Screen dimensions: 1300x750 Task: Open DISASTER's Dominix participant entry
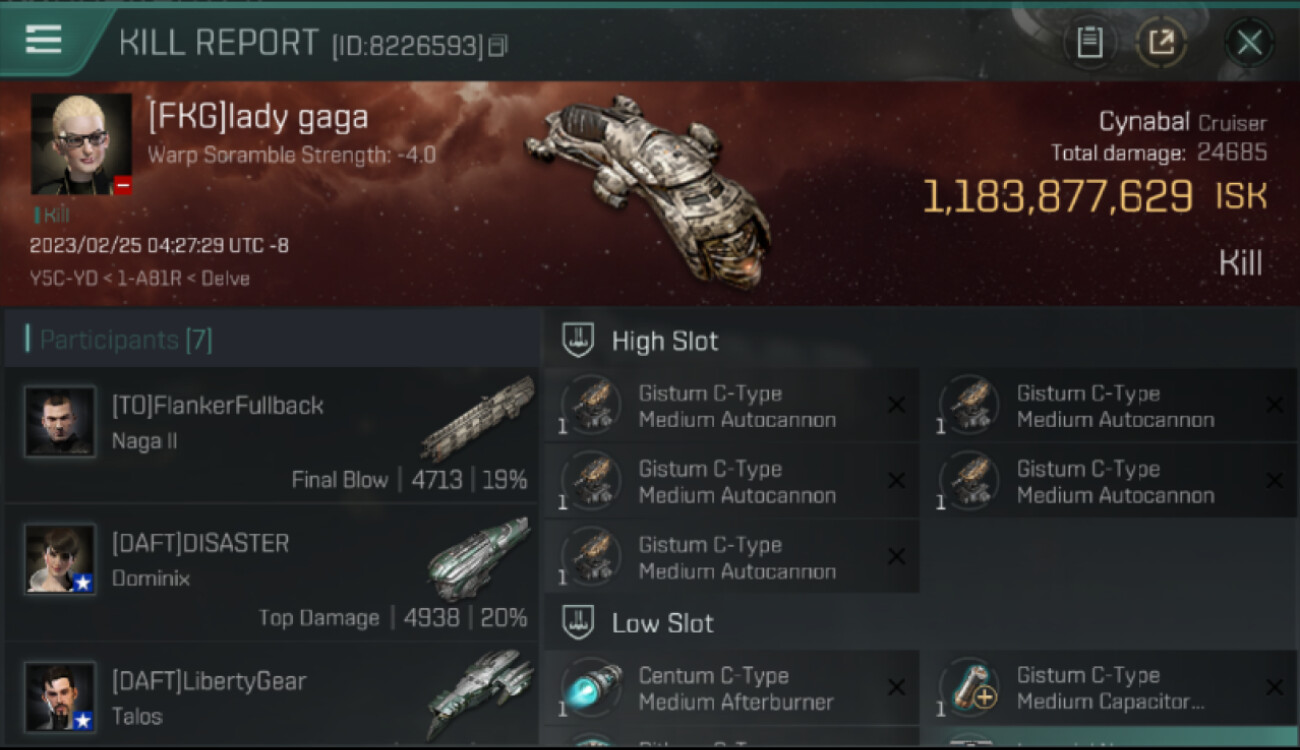click(272, 574)
